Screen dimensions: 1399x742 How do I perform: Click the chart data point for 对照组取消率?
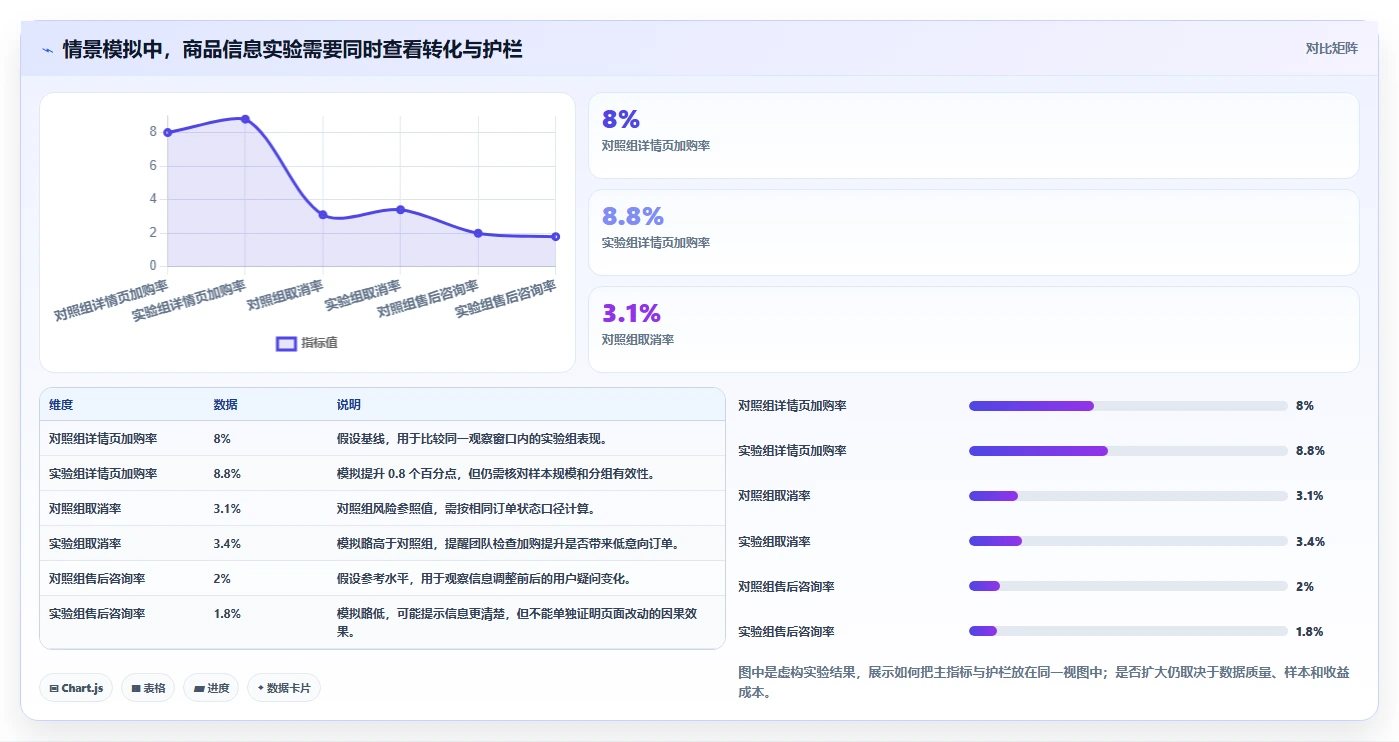(x=323, y=214)
